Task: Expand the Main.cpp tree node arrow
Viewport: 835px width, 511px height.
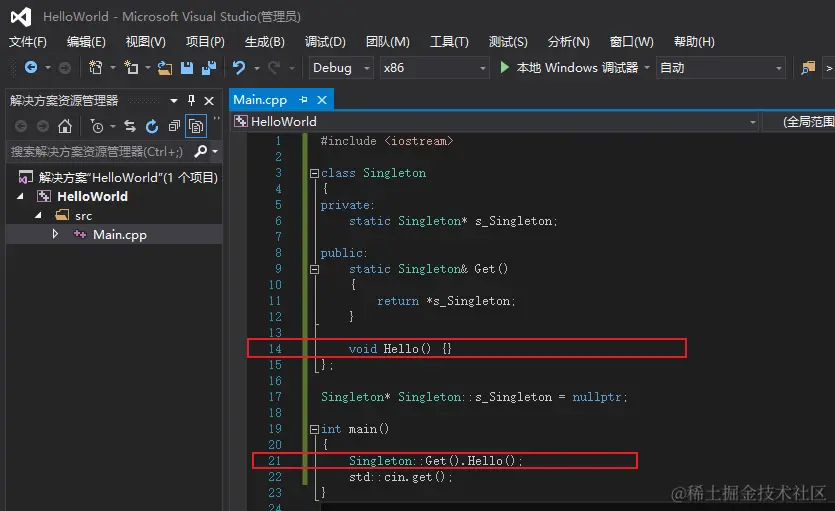Action: tap(55, 234)
